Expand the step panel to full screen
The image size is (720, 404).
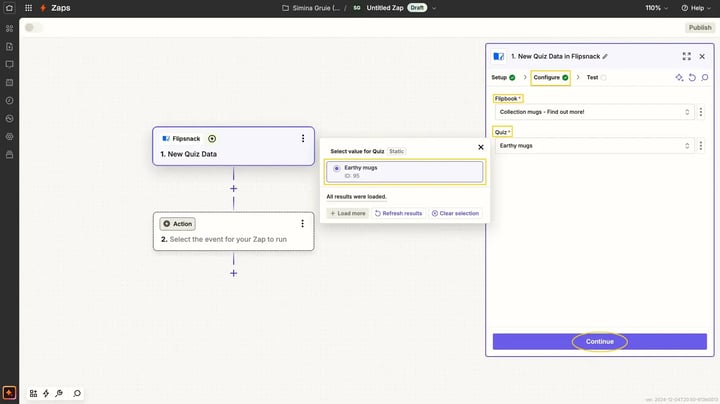(x=686, y=56)
